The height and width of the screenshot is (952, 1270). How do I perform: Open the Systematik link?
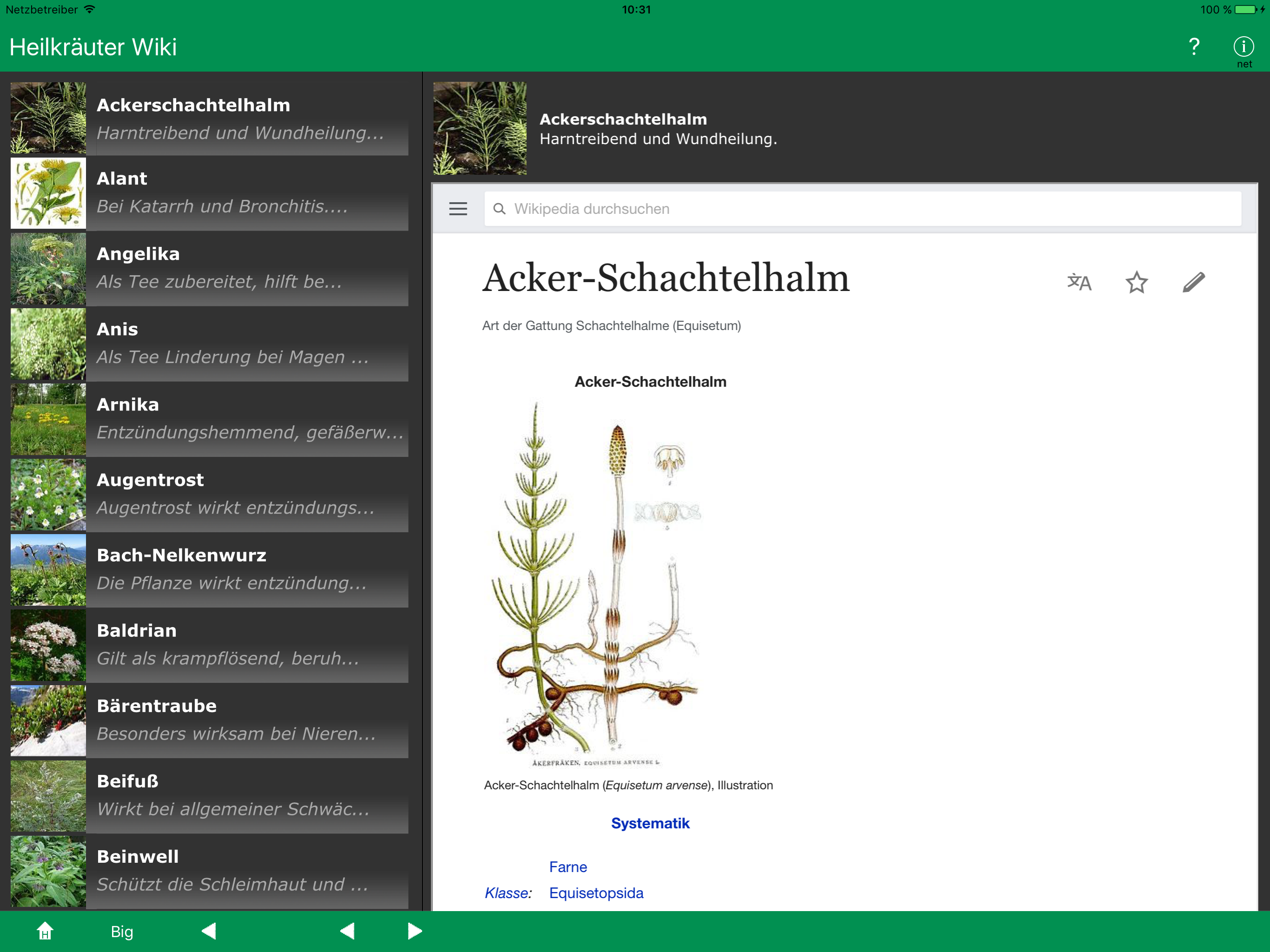click(x=650, y=823)
